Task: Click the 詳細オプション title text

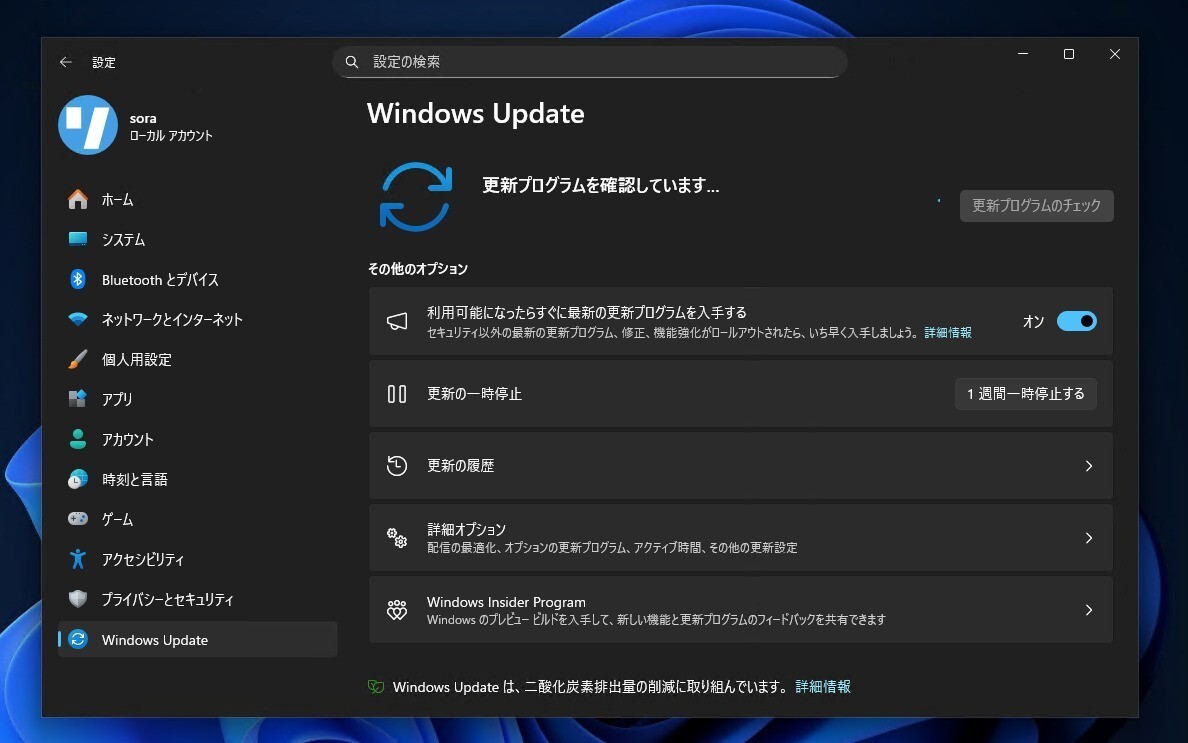Action: (x=466, y=529)
